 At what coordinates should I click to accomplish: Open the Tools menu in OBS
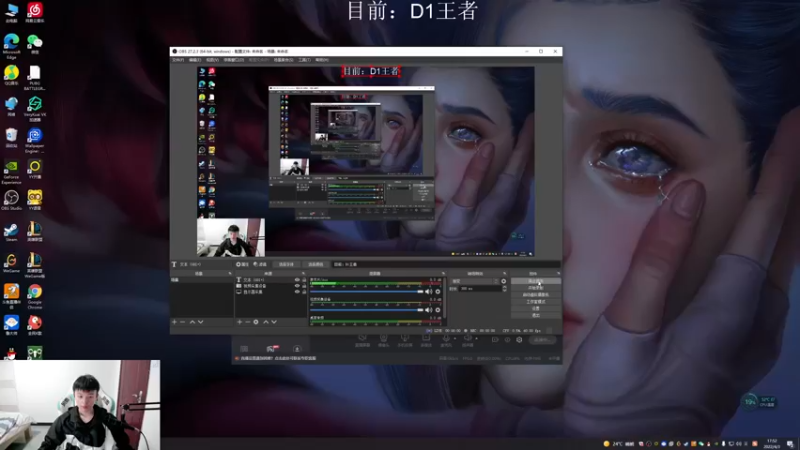pos(305,60)
